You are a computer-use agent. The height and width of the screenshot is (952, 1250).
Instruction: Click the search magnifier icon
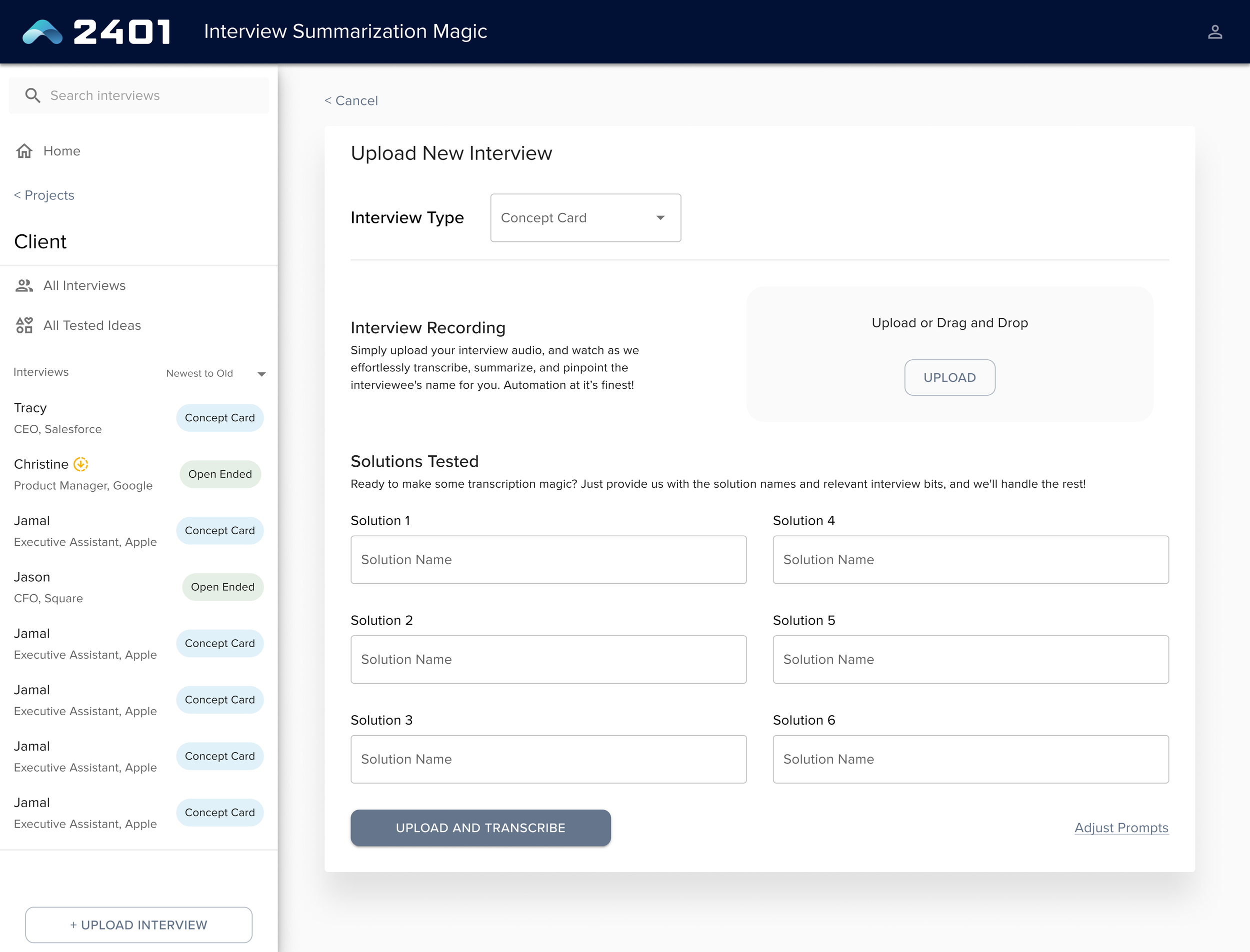pyautogui.click(x=32, y=95)
